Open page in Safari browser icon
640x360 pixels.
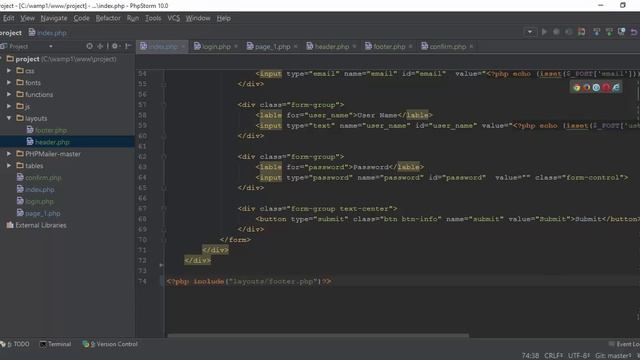click(596, 87)
